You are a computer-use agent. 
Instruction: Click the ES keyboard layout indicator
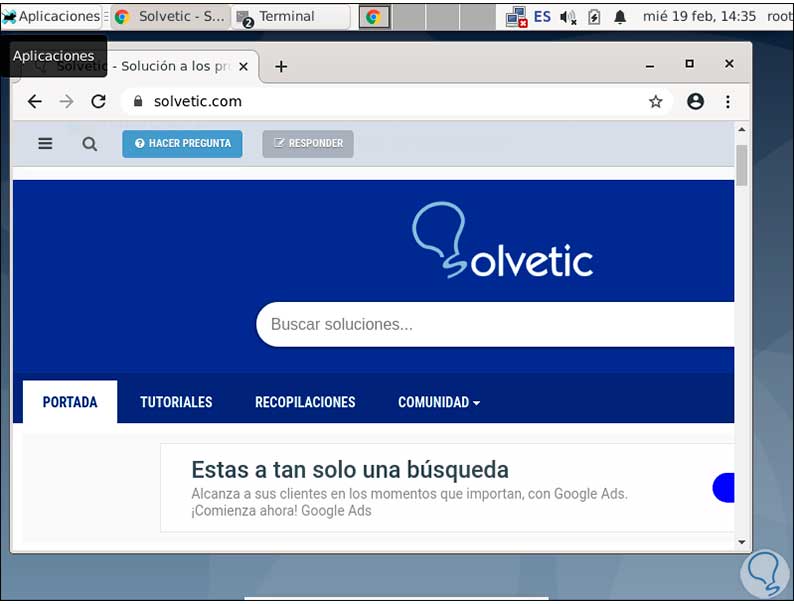[x=542, y=17]
